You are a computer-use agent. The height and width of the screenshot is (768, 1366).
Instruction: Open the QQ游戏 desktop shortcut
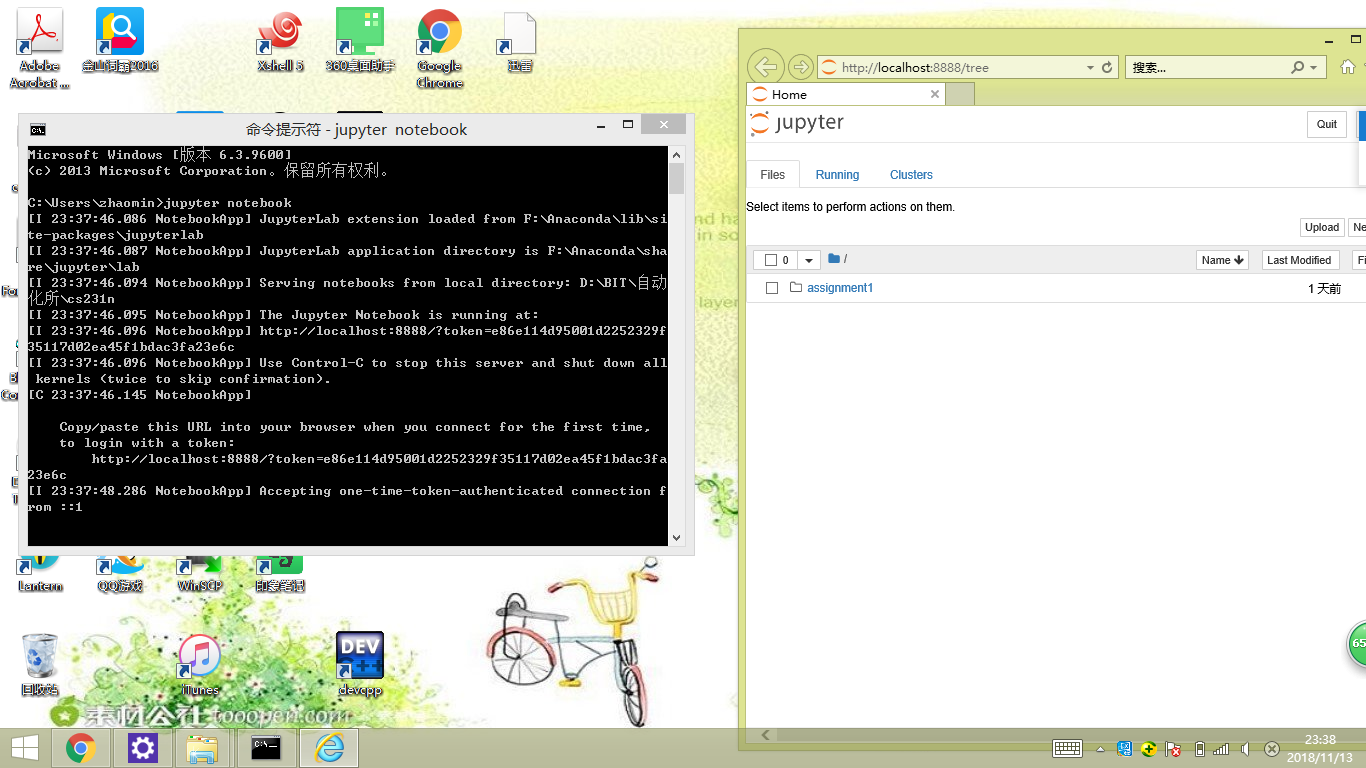120,573
